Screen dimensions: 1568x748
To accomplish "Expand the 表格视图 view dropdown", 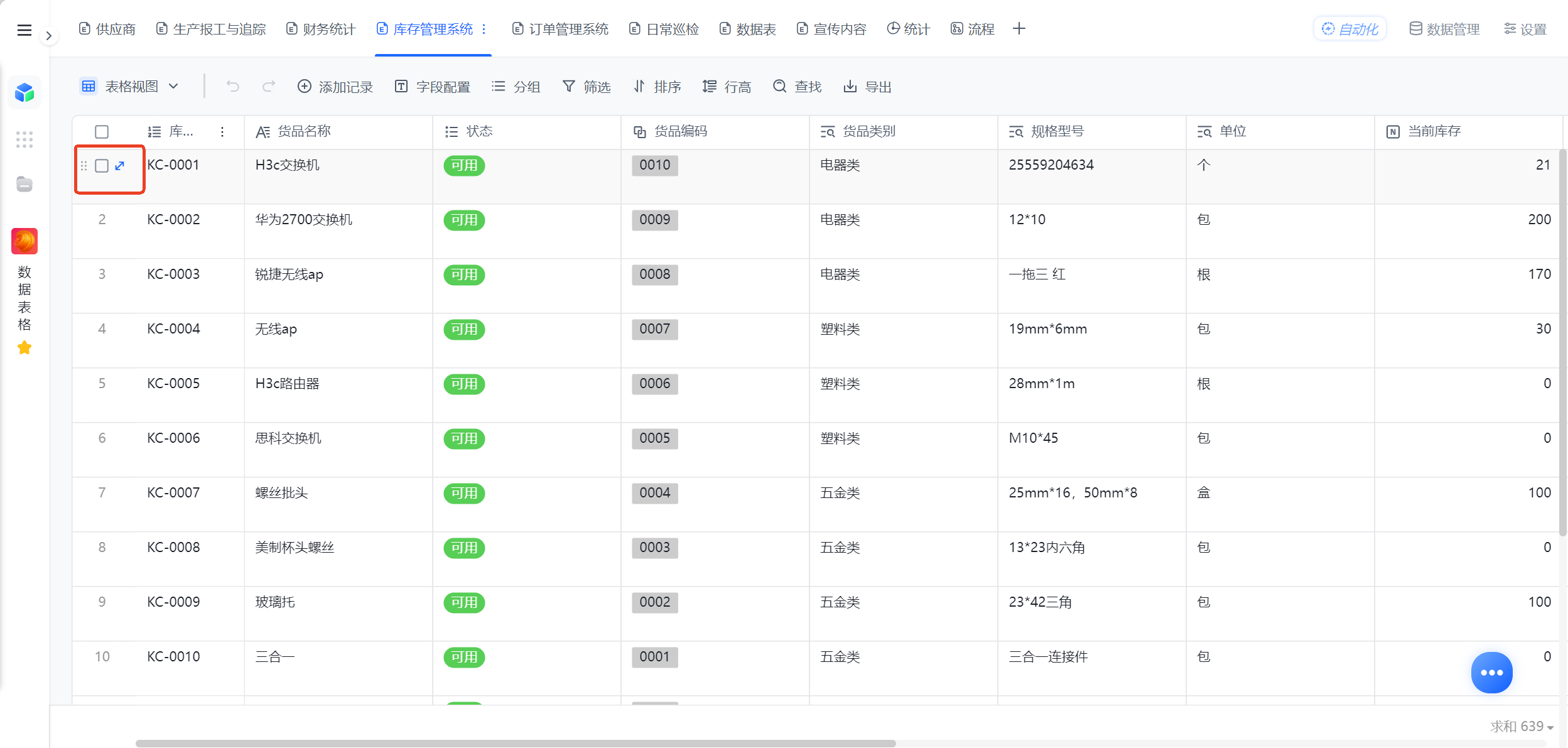I will [x=131, y=86].
